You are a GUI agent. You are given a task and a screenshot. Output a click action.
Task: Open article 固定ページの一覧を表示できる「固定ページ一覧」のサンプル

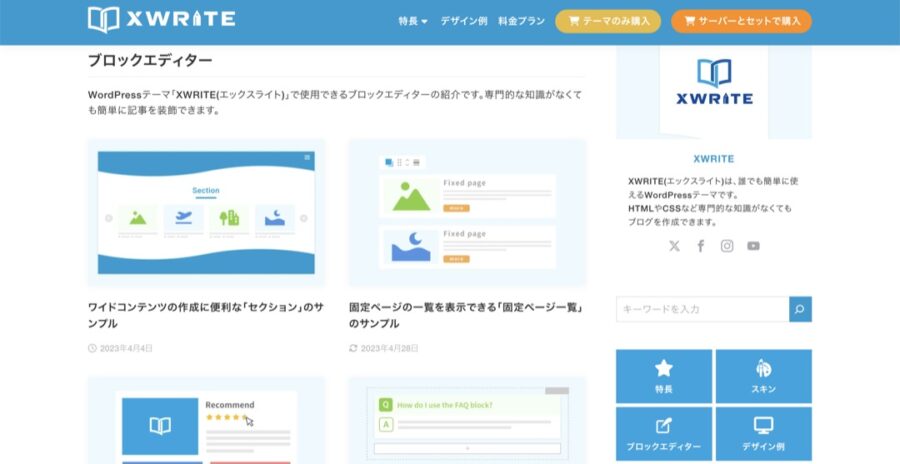click(x=466, y=315)
